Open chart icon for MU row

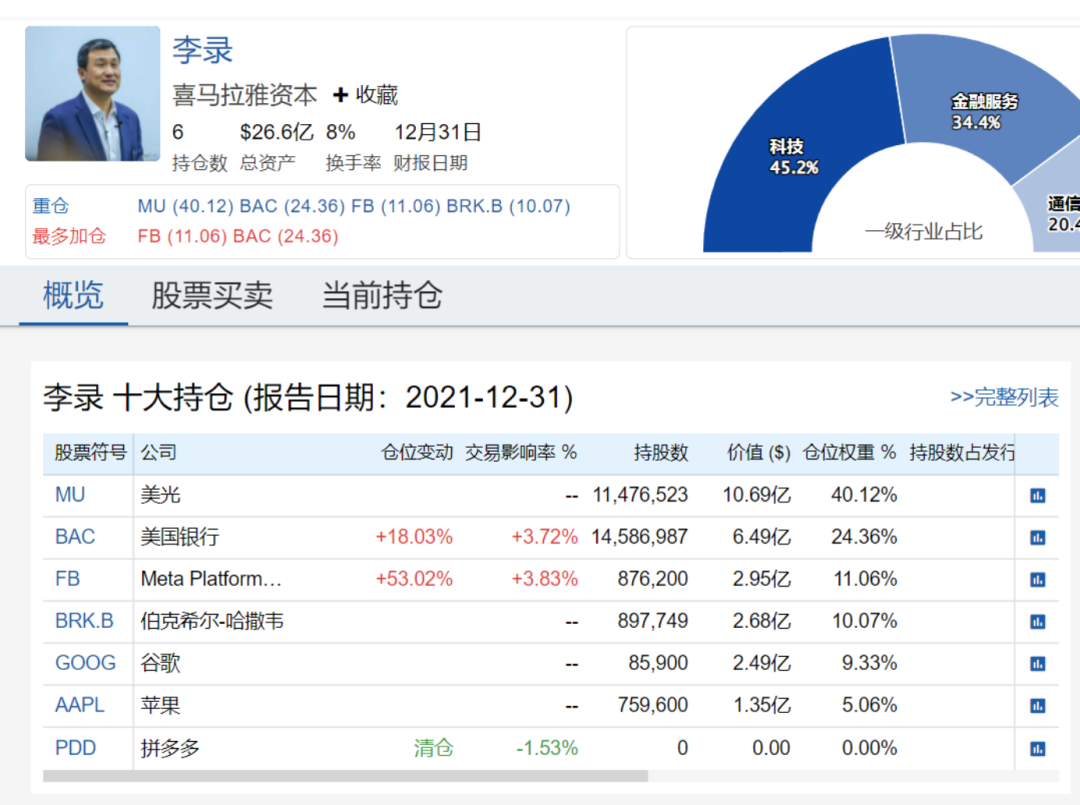1037,495
